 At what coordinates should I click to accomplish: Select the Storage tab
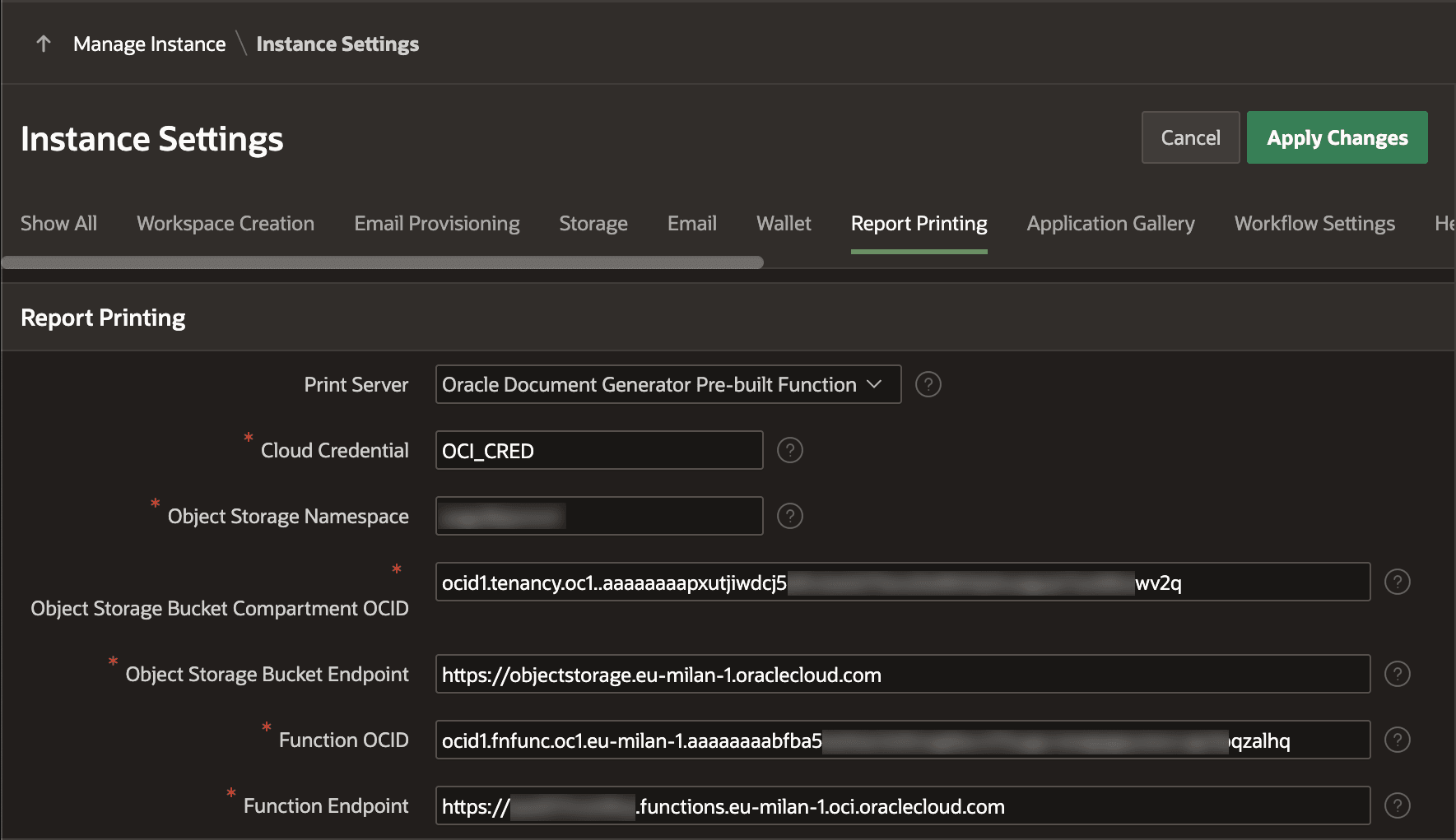pyautogui.click(x=593, y=224)
